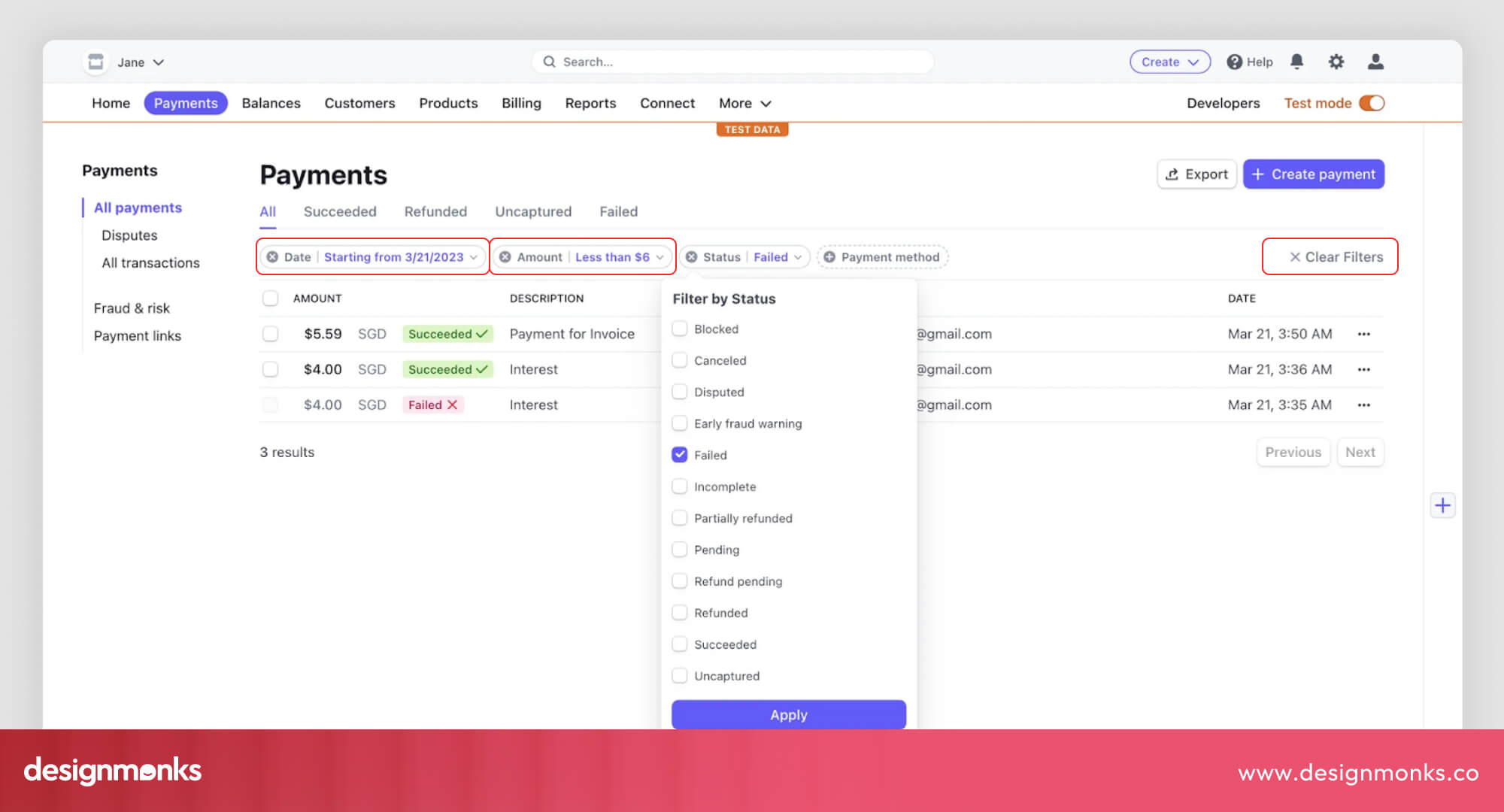The height and width of the screenshot is (812, 1504).
Task: Click the plus icon at right edge
Action: 1442,505
